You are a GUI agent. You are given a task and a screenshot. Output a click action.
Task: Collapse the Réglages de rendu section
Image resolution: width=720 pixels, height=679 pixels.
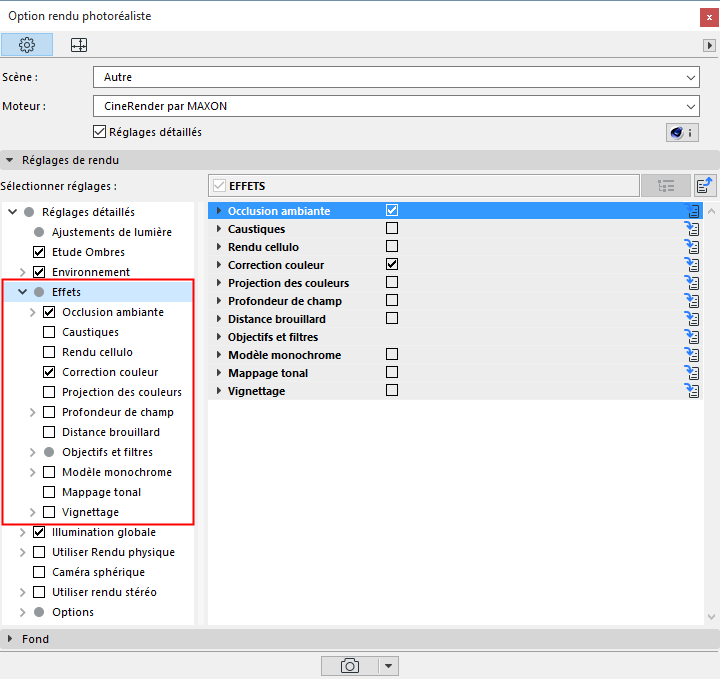click(10, 160)
